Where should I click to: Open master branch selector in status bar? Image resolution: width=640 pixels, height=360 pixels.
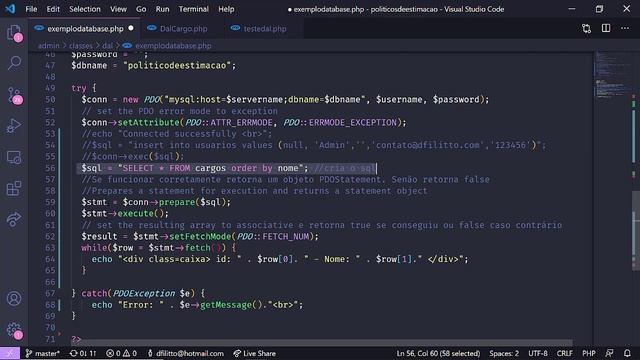click(x=43, y=353)
